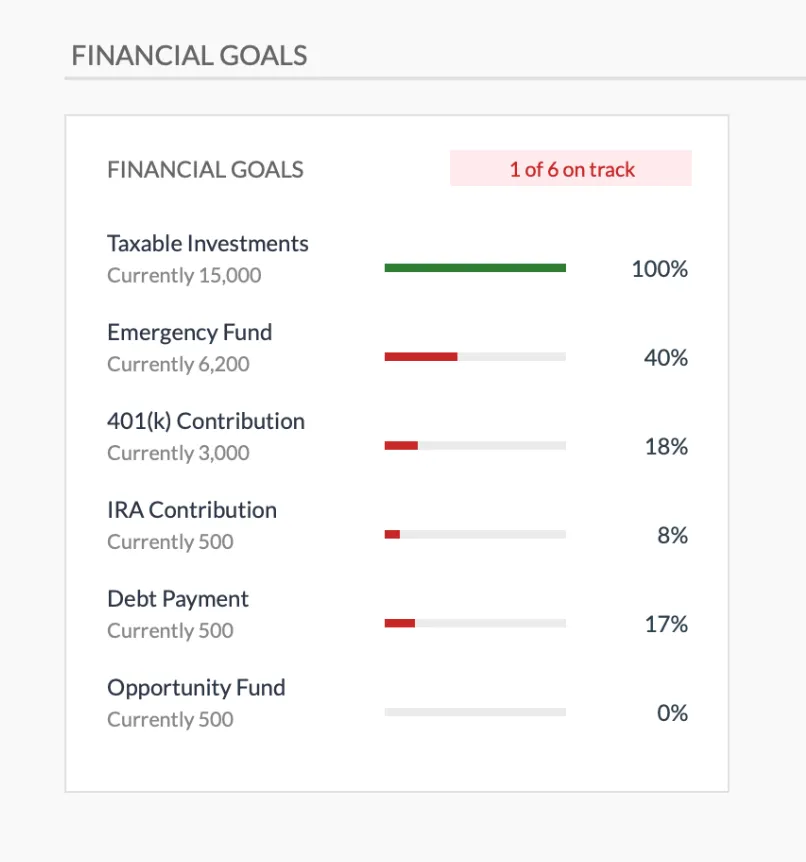Click the Debt Payment progress bar
The width and height of the screenshot is (806, 862).
coord(474,622)
